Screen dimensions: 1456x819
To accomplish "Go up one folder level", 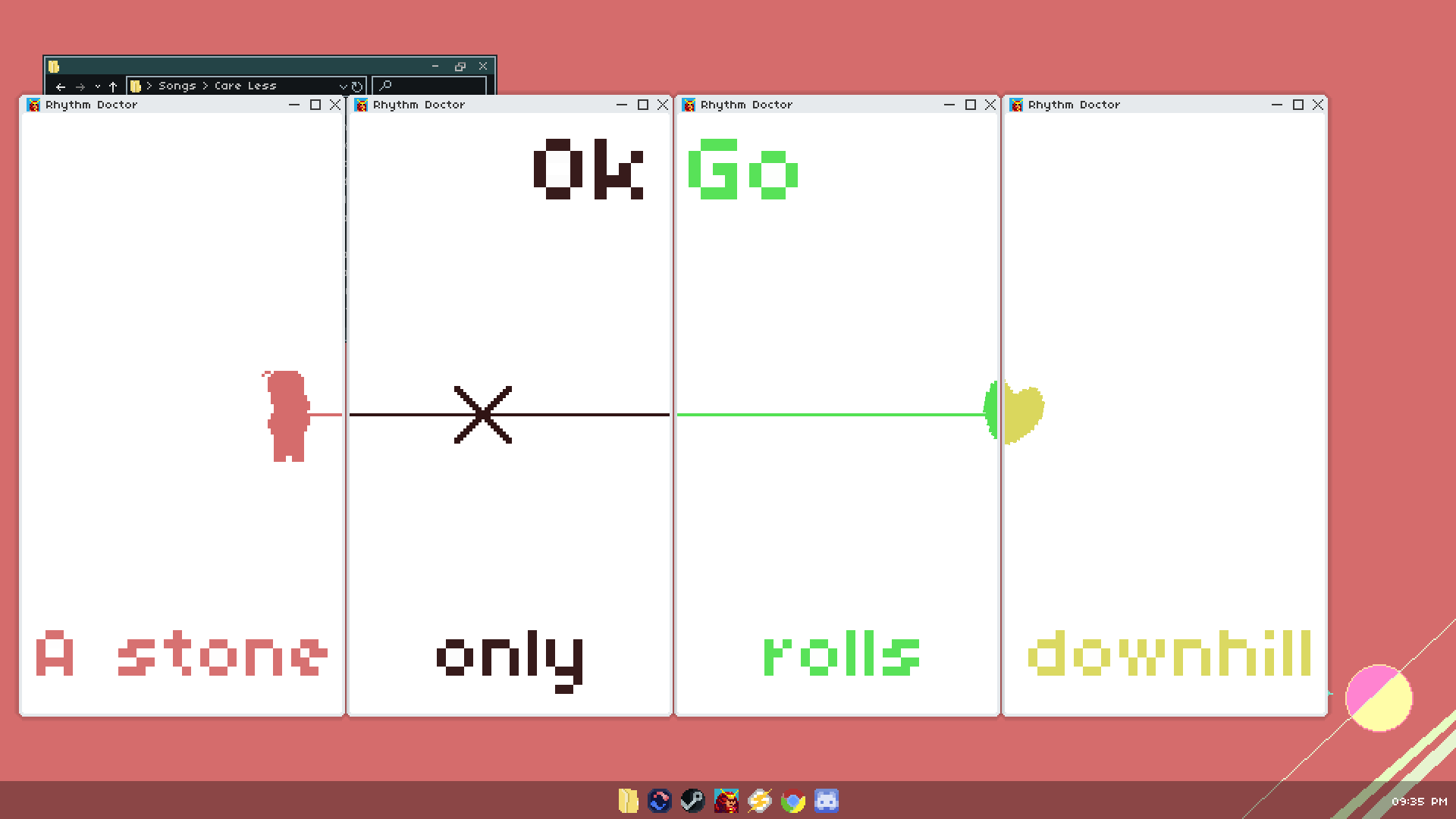I will (113, 86).
